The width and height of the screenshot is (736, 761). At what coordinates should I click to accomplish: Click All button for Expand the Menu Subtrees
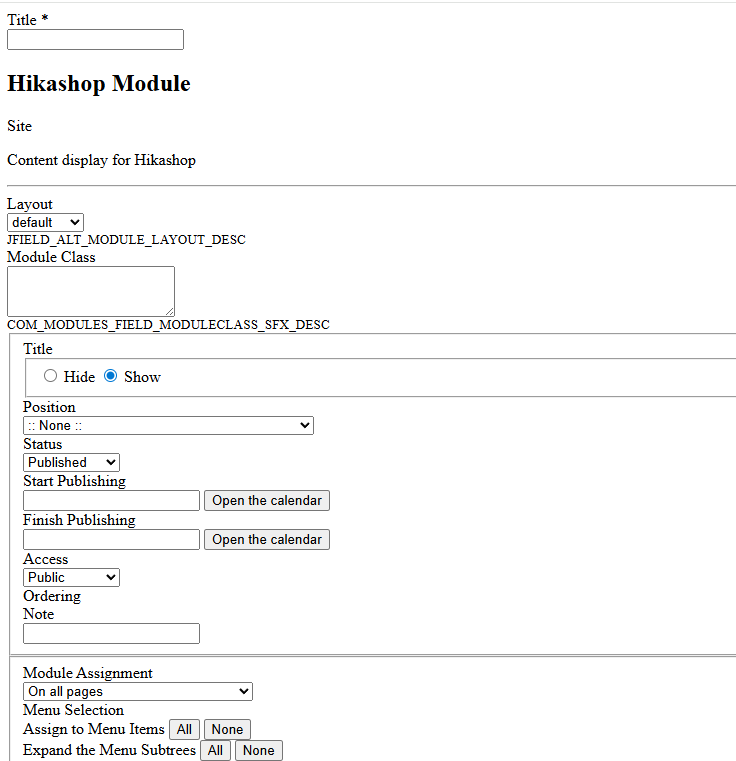(x=215, y=750)
